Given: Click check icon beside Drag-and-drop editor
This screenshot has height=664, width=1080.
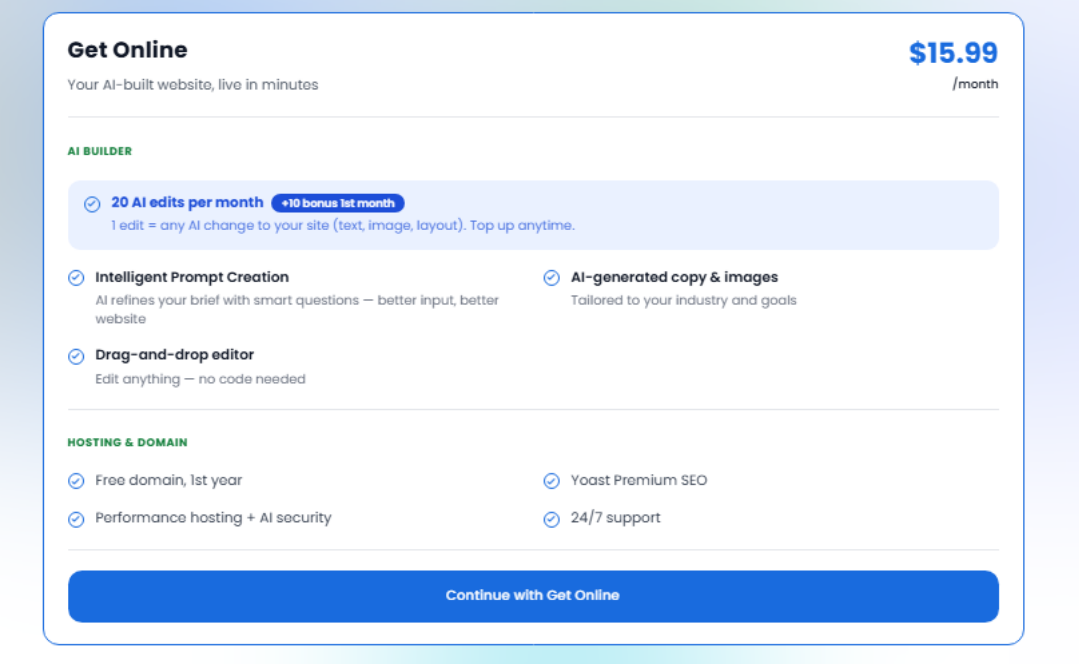Looking at the screenshot, I should [76, 356].
